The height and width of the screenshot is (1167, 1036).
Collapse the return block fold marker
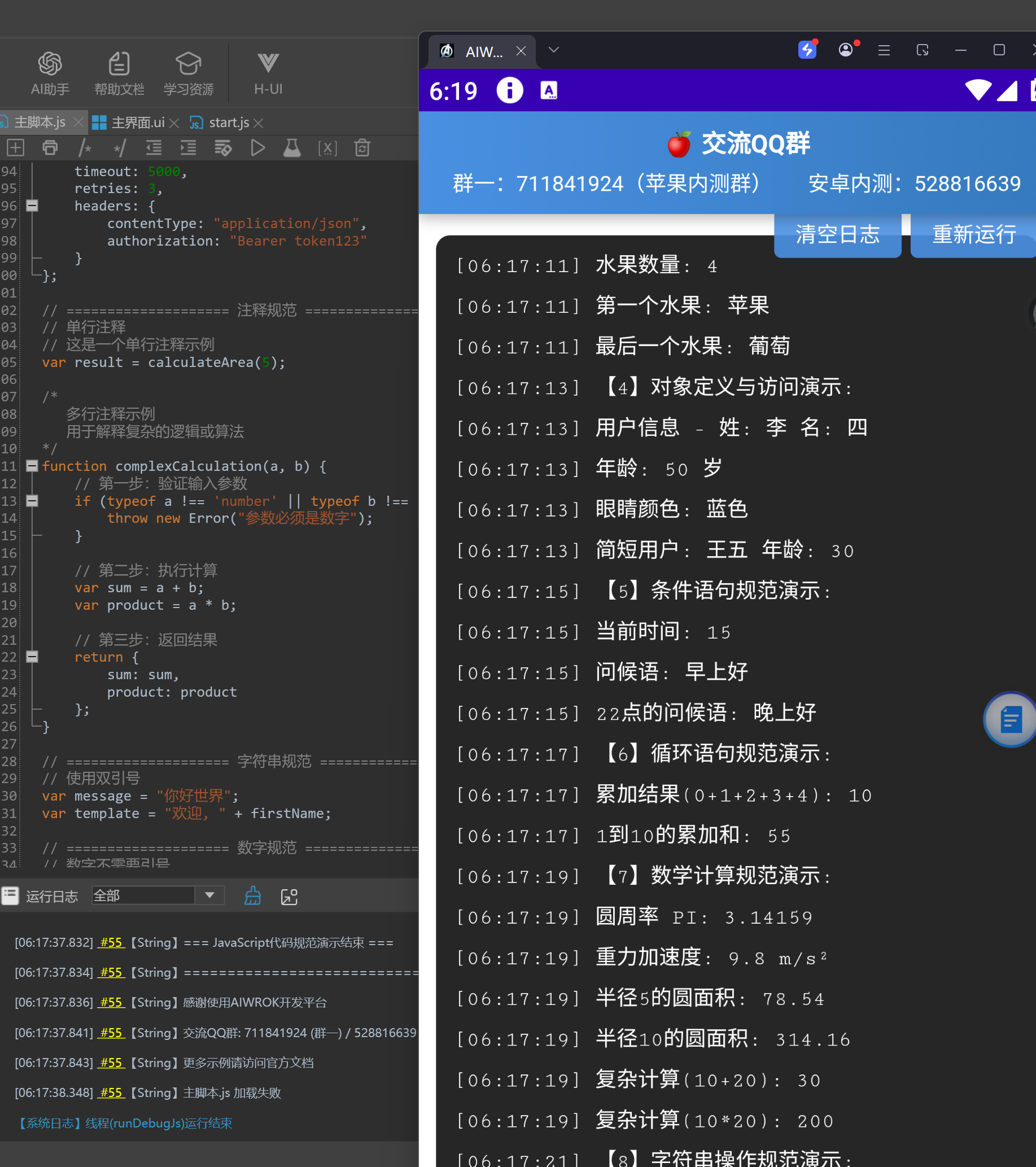[x=33, y=657]
